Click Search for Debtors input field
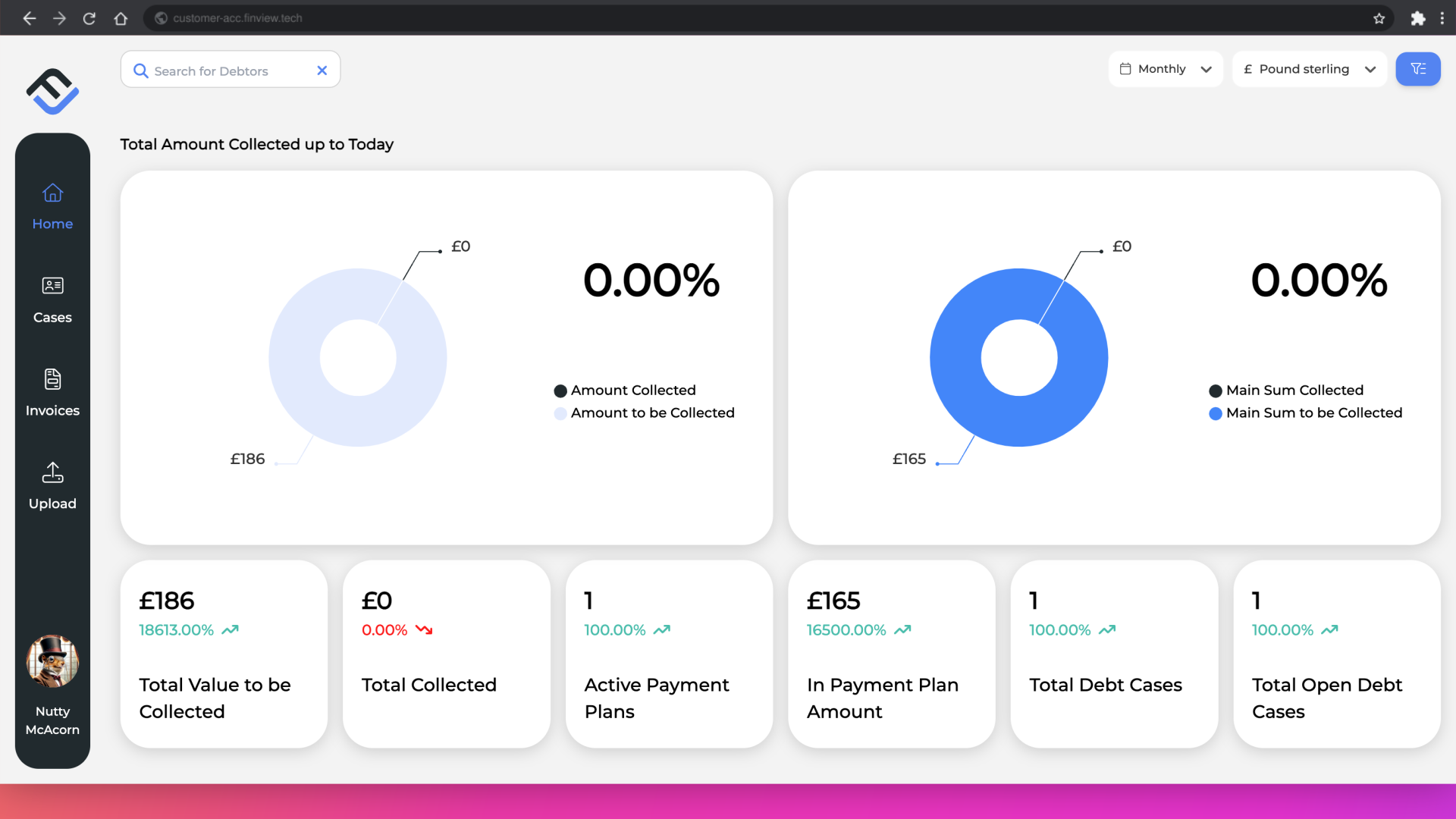Image resolution: width=1456 pixels, height=819 pixels. click(230, 69)
